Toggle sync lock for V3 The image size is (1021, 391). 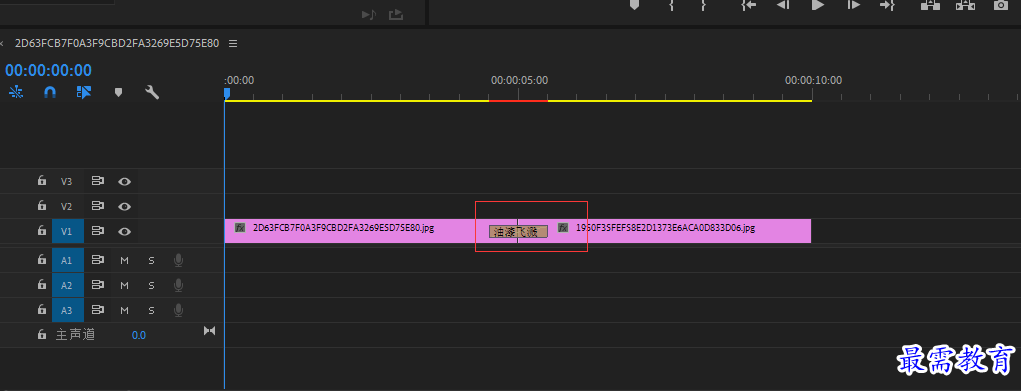click(98, 181)
